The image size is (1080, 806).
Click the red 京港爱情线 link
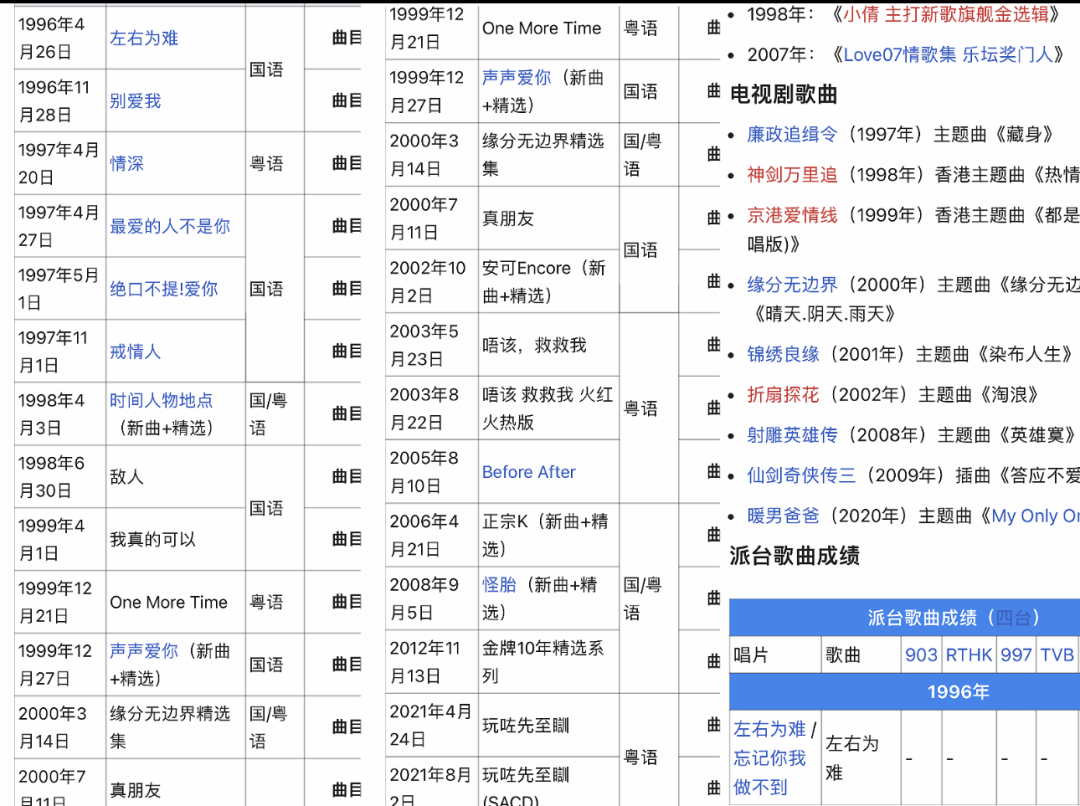[x=792, y=215]
